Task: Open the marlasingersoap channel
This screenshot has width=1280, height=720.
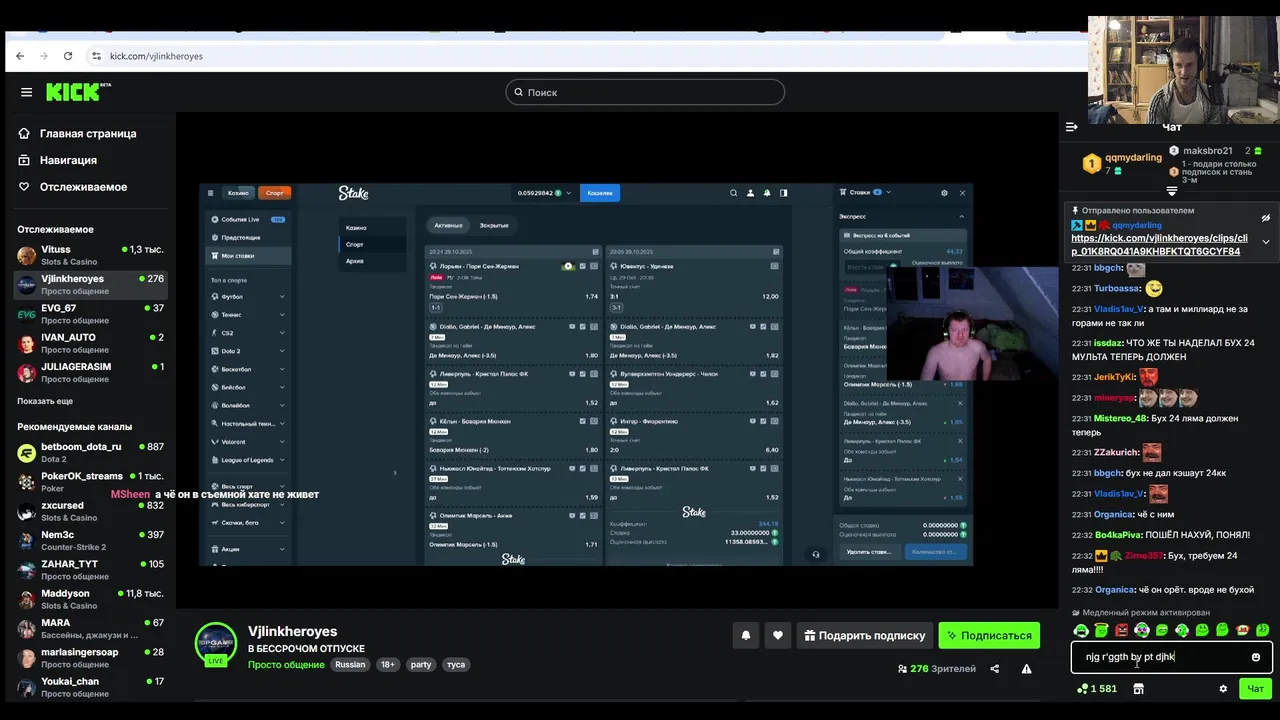Action: (90, 657)
